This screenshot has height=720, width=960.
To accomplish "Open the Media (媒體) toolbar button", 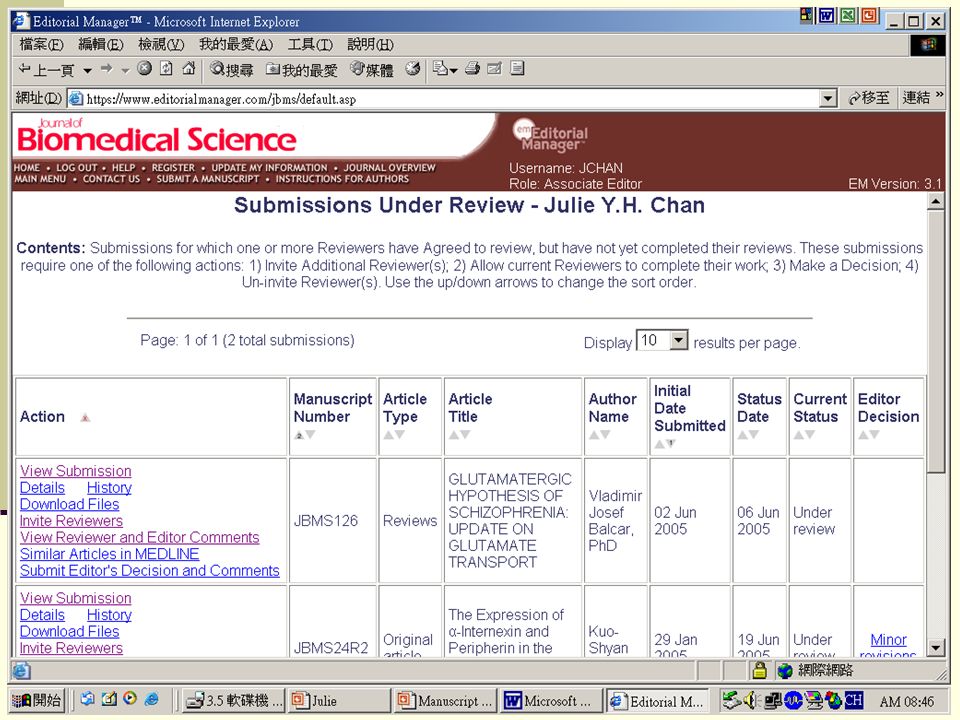I will (x=372, y=69).
